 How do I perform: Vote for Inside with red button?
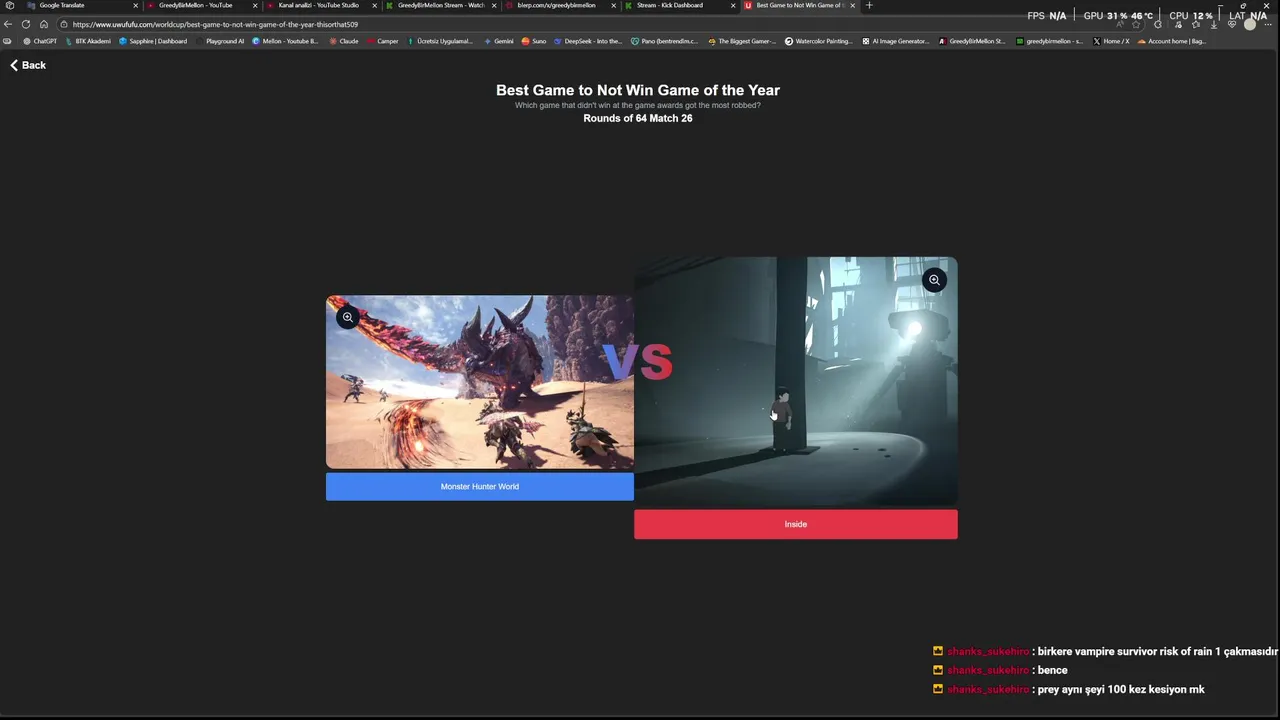click(796, 524)
